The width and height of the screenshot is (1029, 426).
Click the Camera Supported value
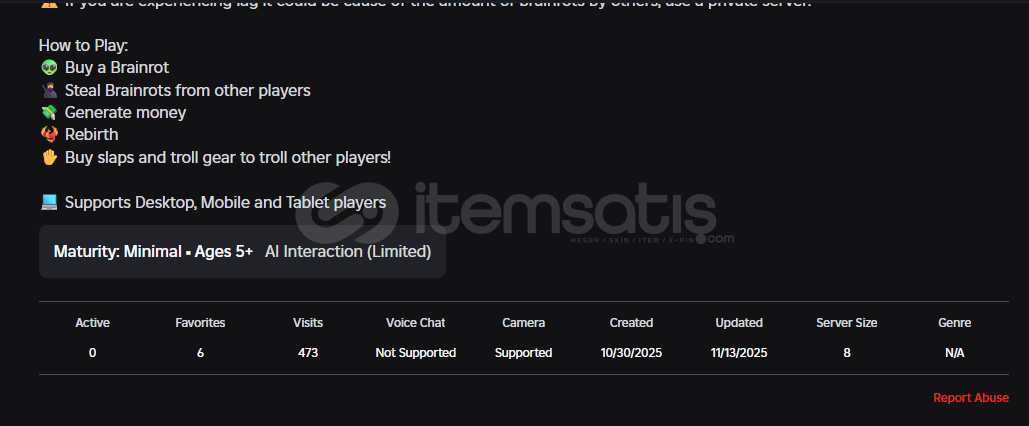pyautogui.click(x=523, y=353)
